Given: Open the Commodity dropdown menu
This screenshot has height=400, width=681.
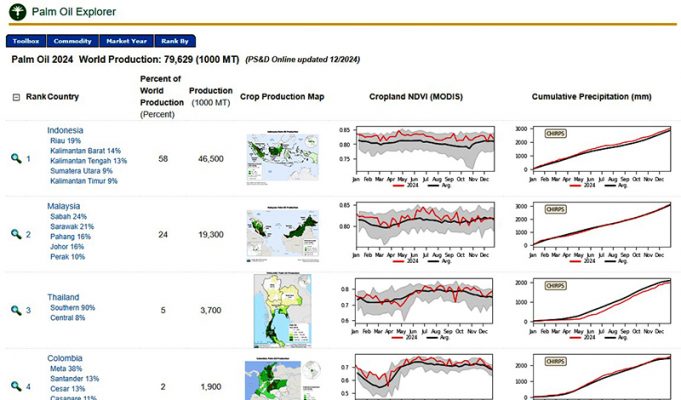Looking at the screenshot, I should 73,41.
